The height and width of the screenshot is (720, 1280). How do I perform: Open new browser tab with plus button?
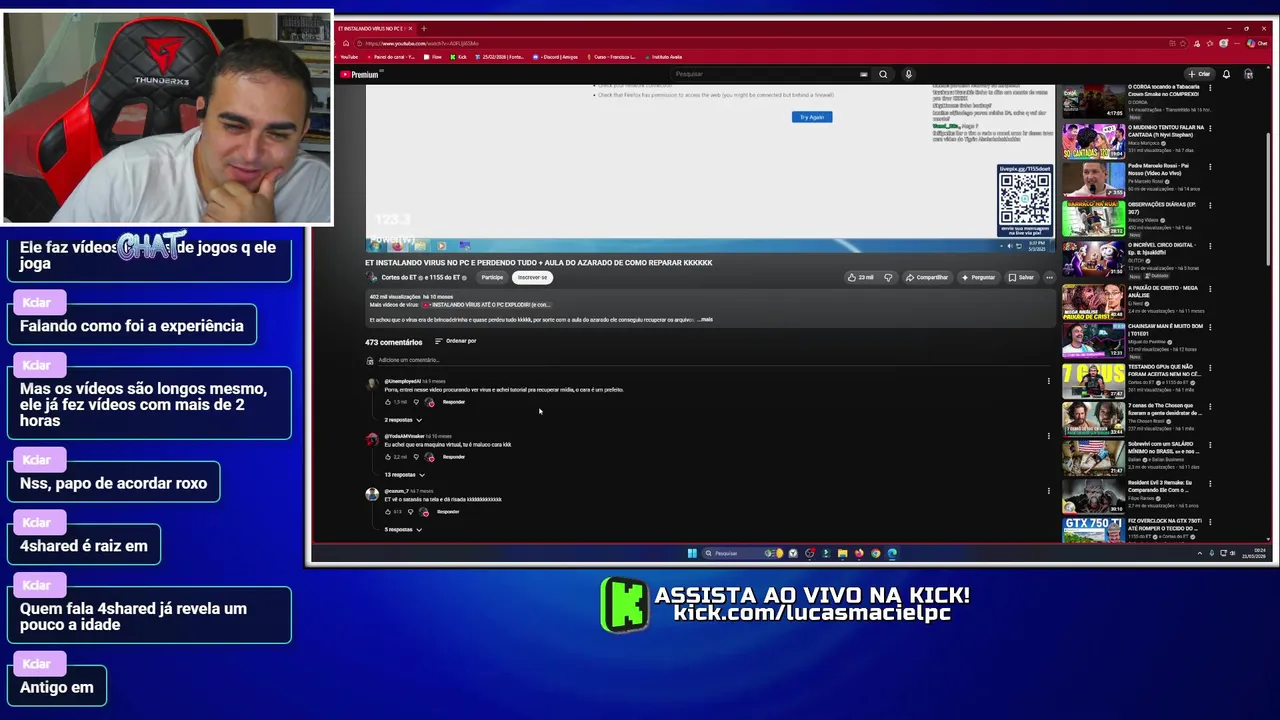[423, 28]
